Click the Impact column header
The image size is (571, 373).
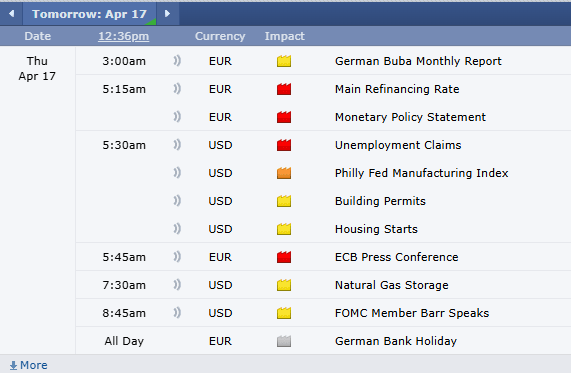(284, 36)
